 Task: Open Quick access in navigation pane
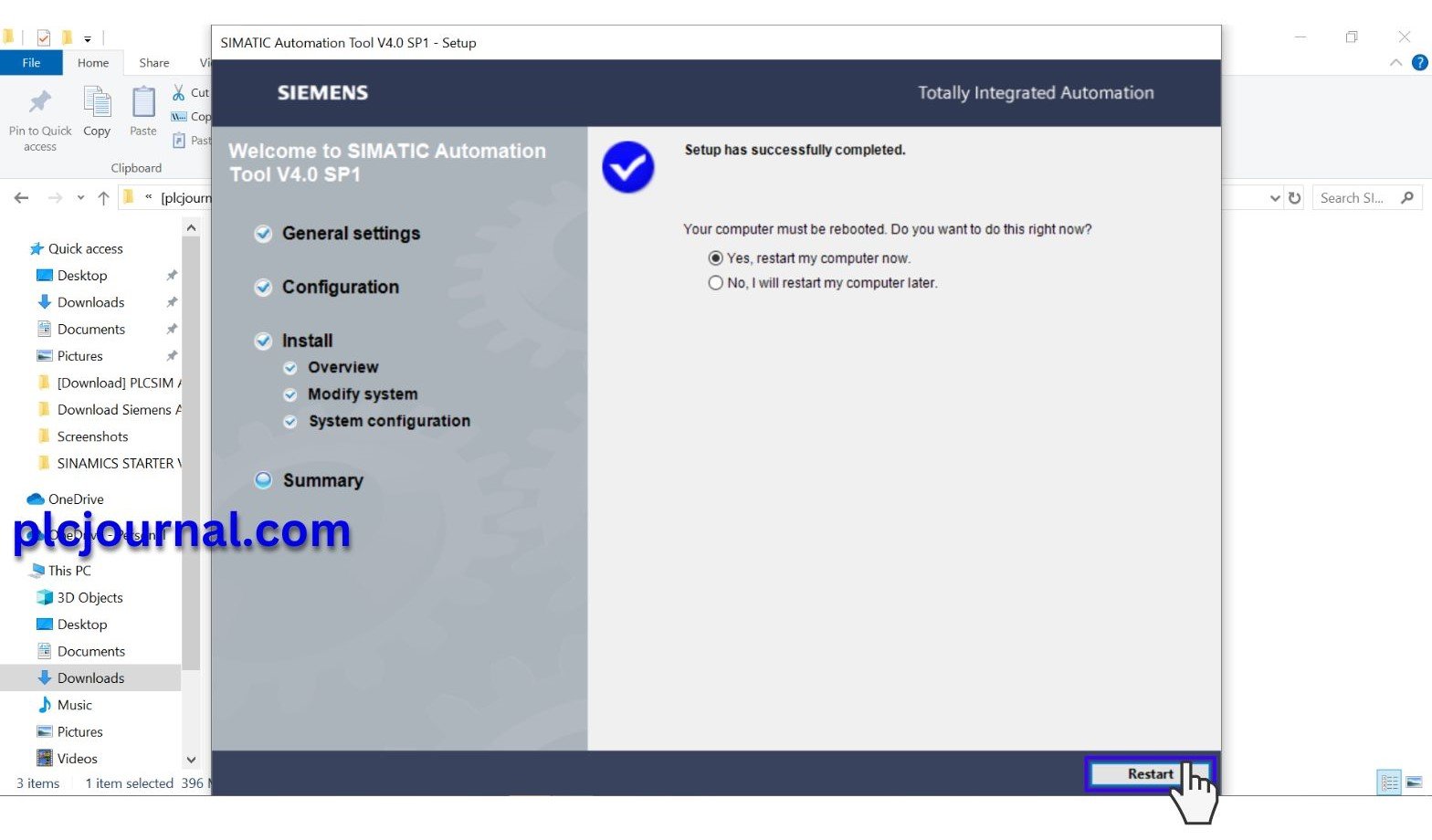coord(76,248)
